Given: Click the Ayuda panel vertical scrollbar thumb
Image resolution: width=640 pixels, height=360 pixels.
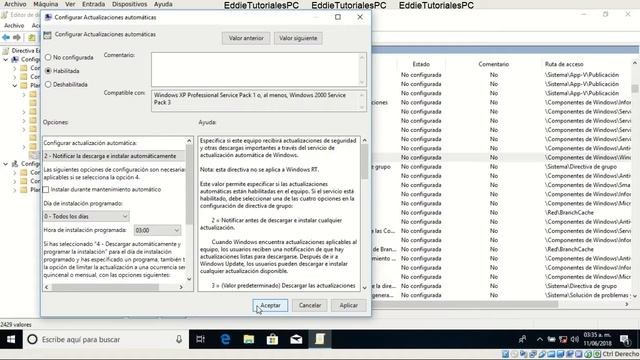Looking at the screenshot, I should 364,162.
